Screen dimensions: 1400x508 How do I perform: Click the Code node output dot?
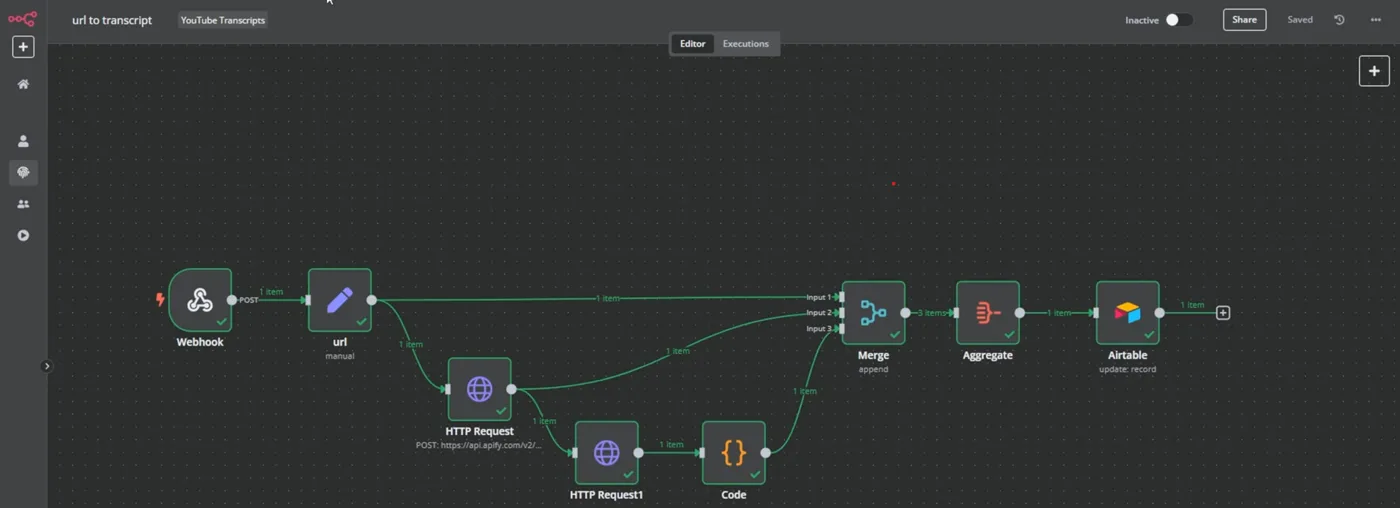pyautogui.click(x=766, y=452)
